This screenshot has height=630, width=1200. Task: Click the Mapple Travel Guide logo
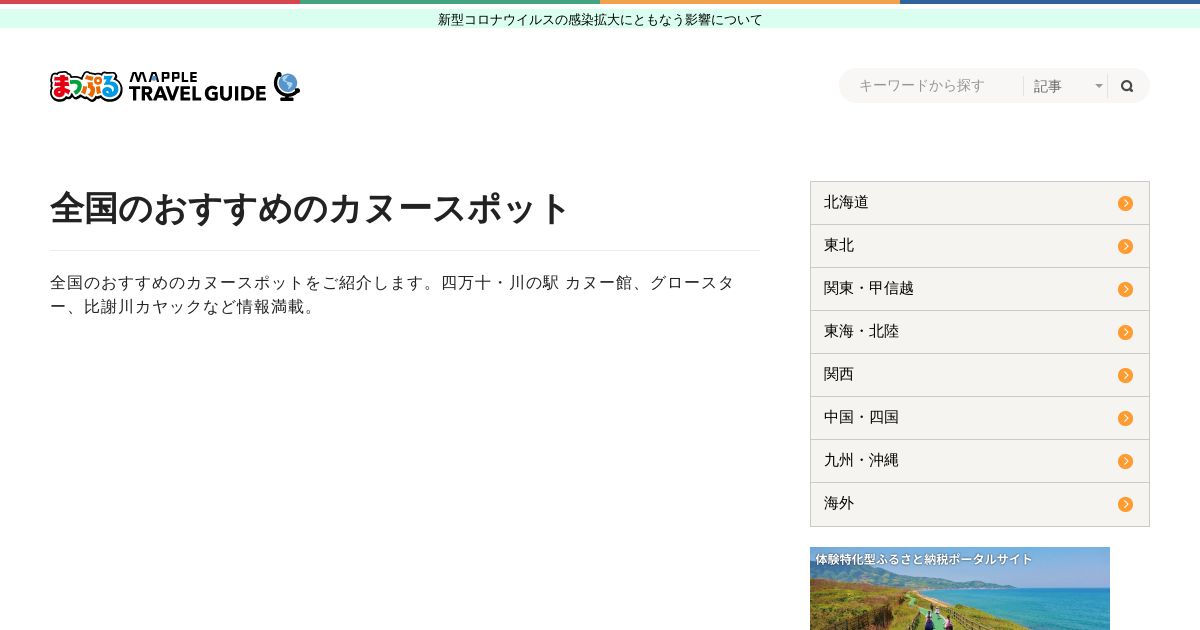point(175,86)
